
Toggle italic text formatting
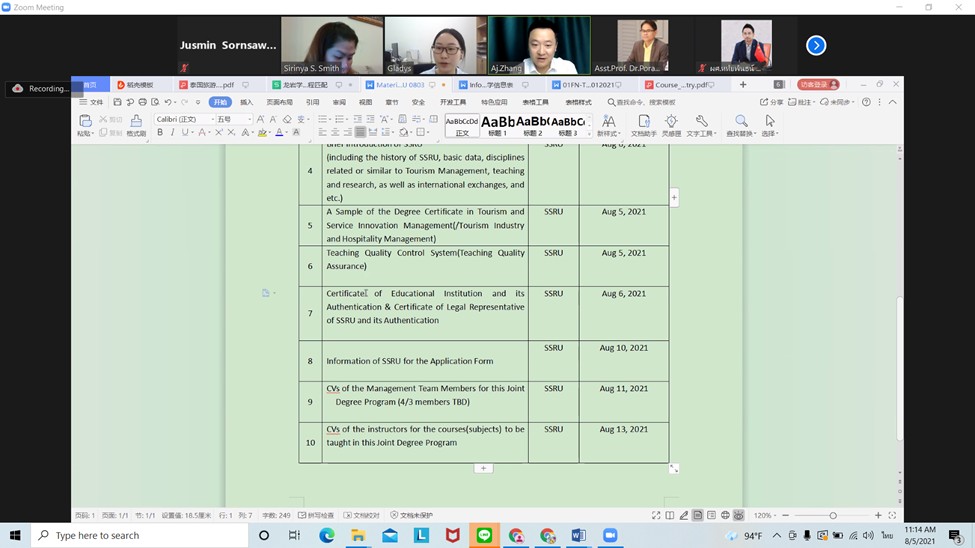point(172,133)
